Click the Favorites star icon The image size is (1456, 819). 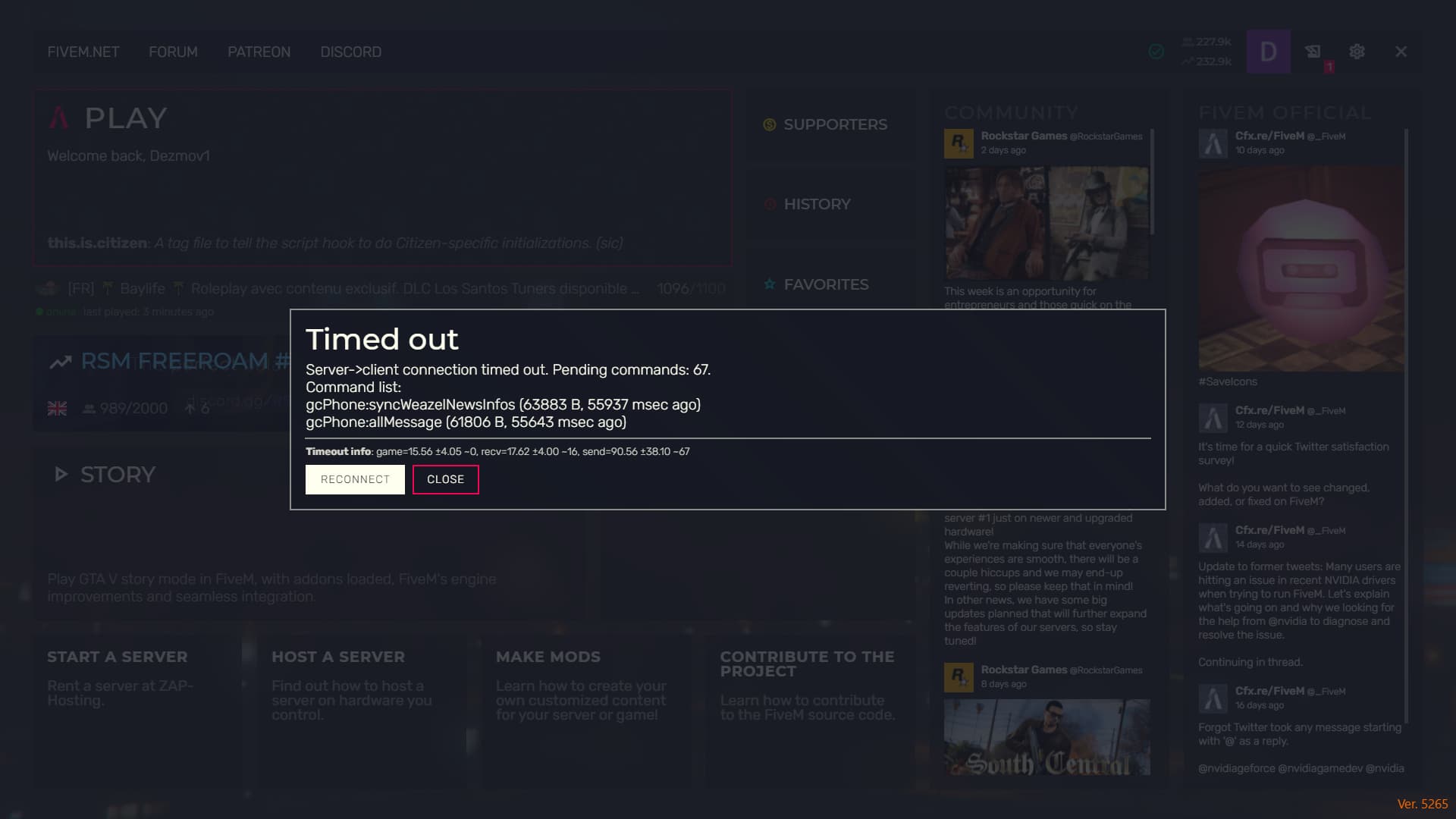[770, 284]
